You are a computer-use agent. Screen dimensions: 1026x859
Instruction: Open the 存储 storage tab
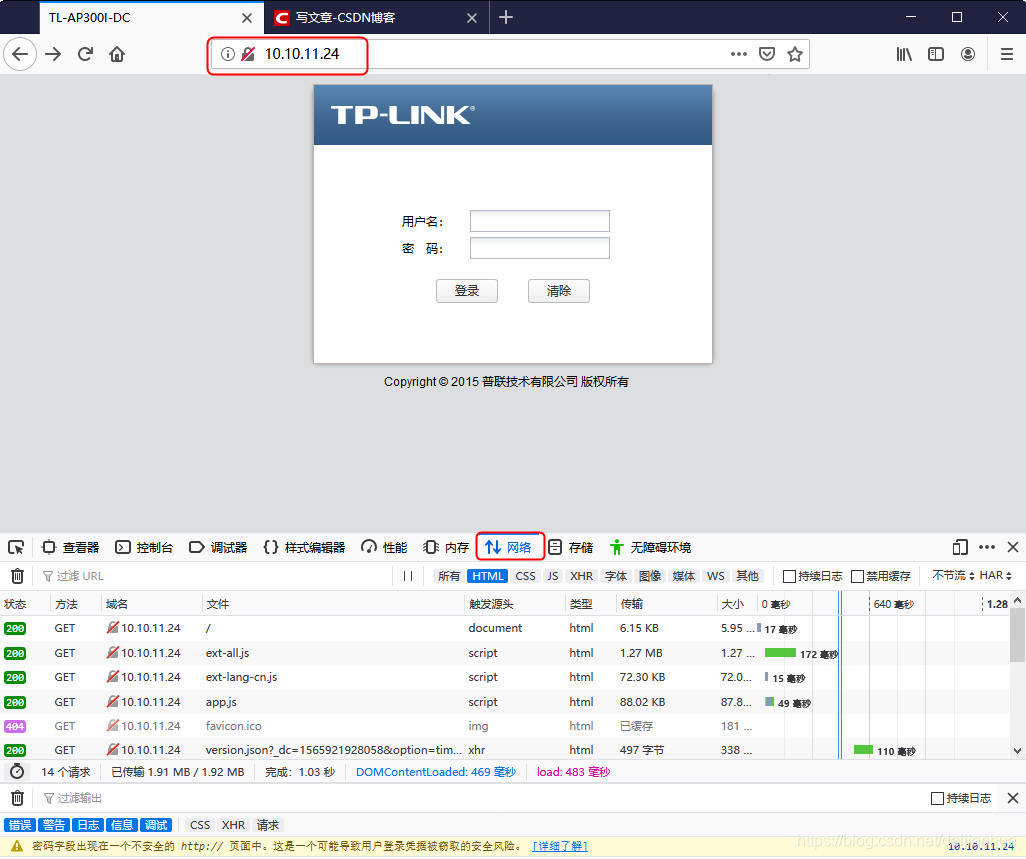571,547
